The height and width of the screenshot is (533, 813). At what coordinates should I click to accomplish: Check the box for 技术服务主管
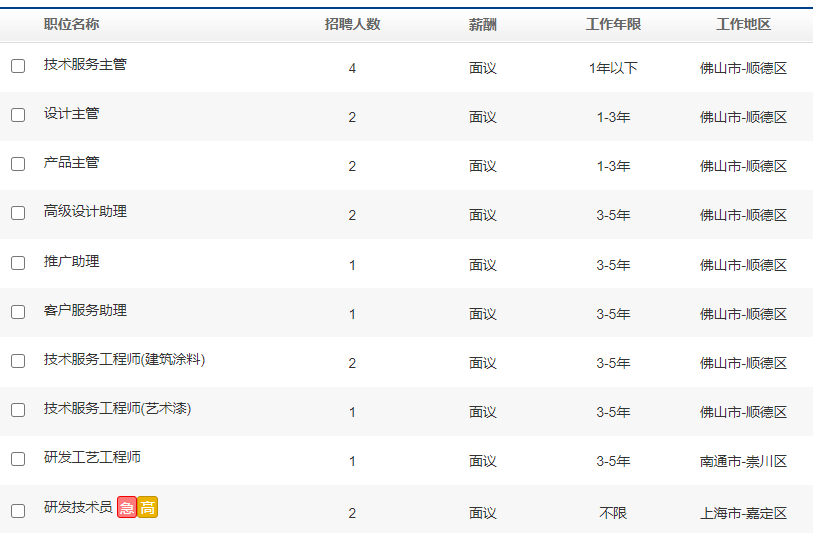18,66
